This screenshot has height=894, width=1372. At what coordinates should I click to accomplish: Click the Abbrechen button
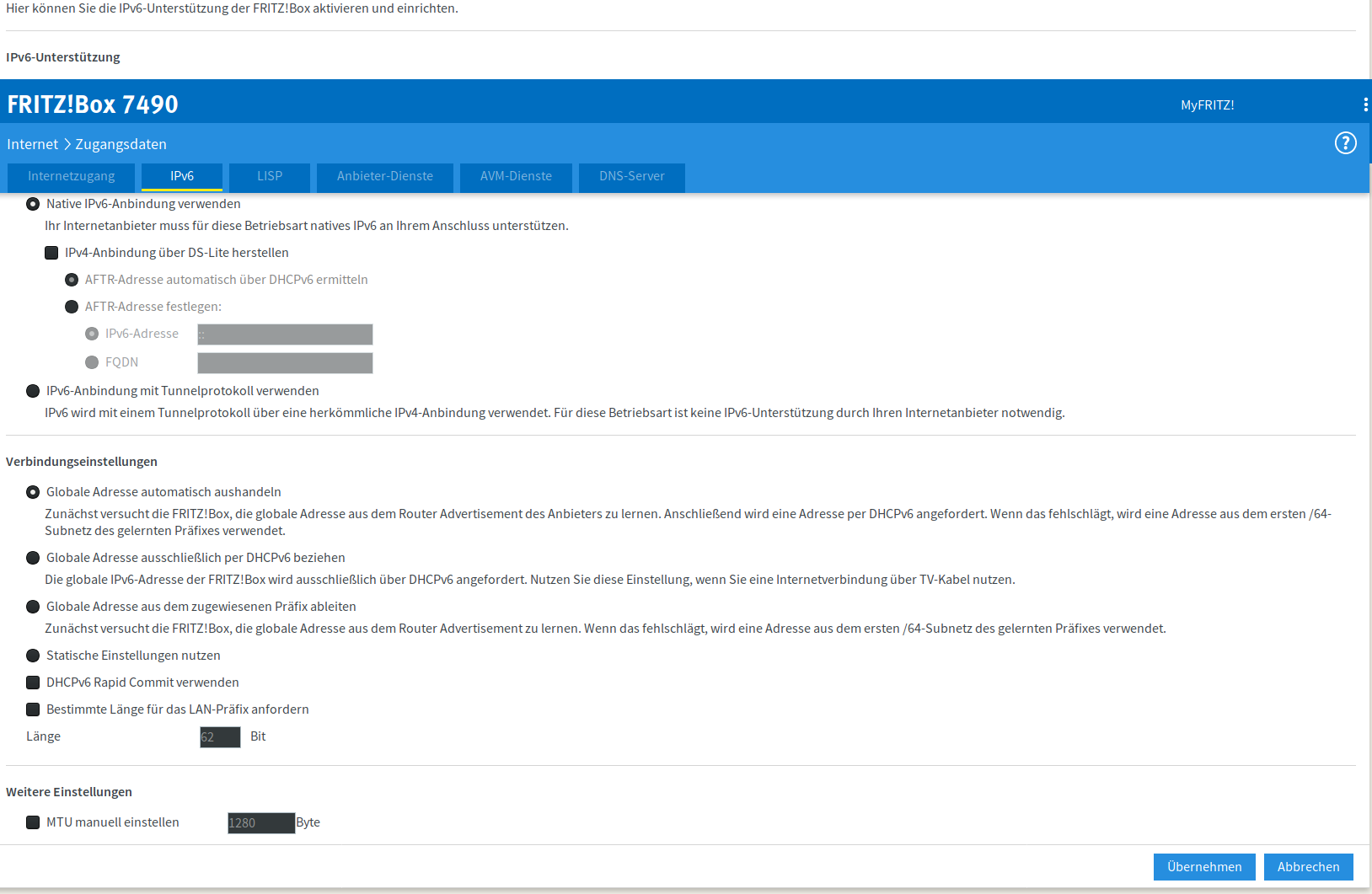(x=1308, y=867)
